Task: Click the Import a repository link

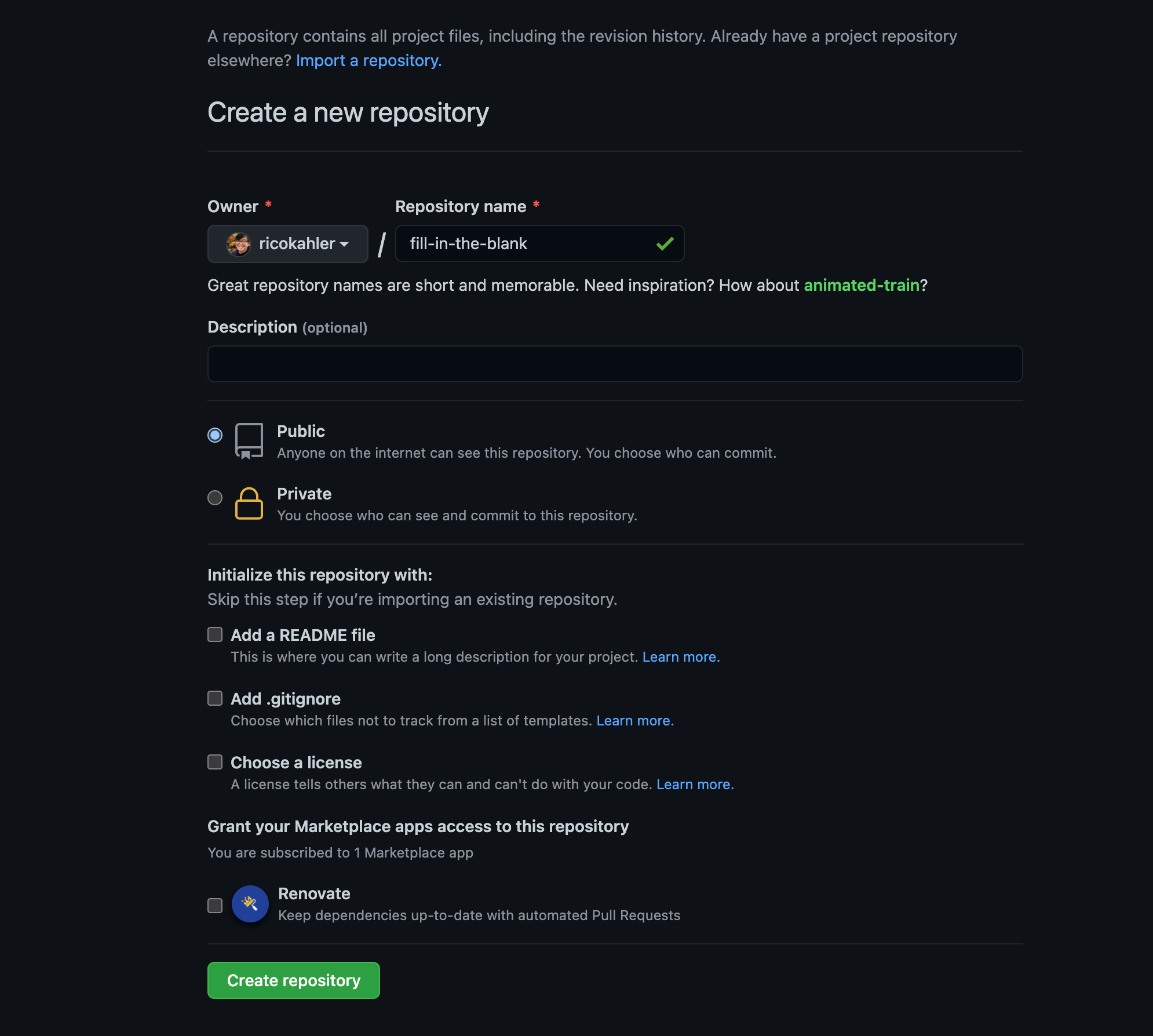Action: click(368, 60)
